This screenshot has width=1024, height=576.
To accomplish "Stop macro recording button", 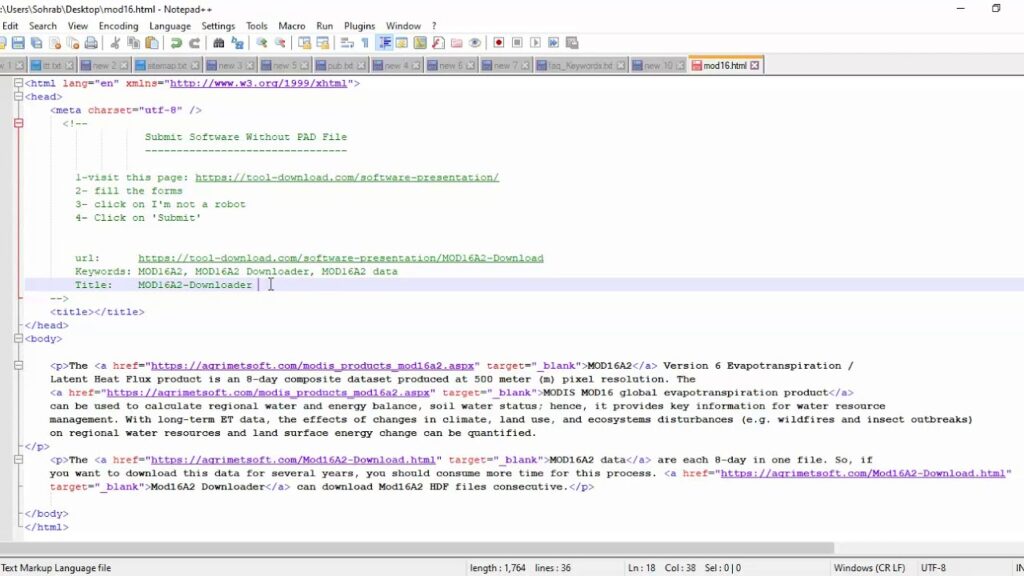I will [x=517, y=43].
